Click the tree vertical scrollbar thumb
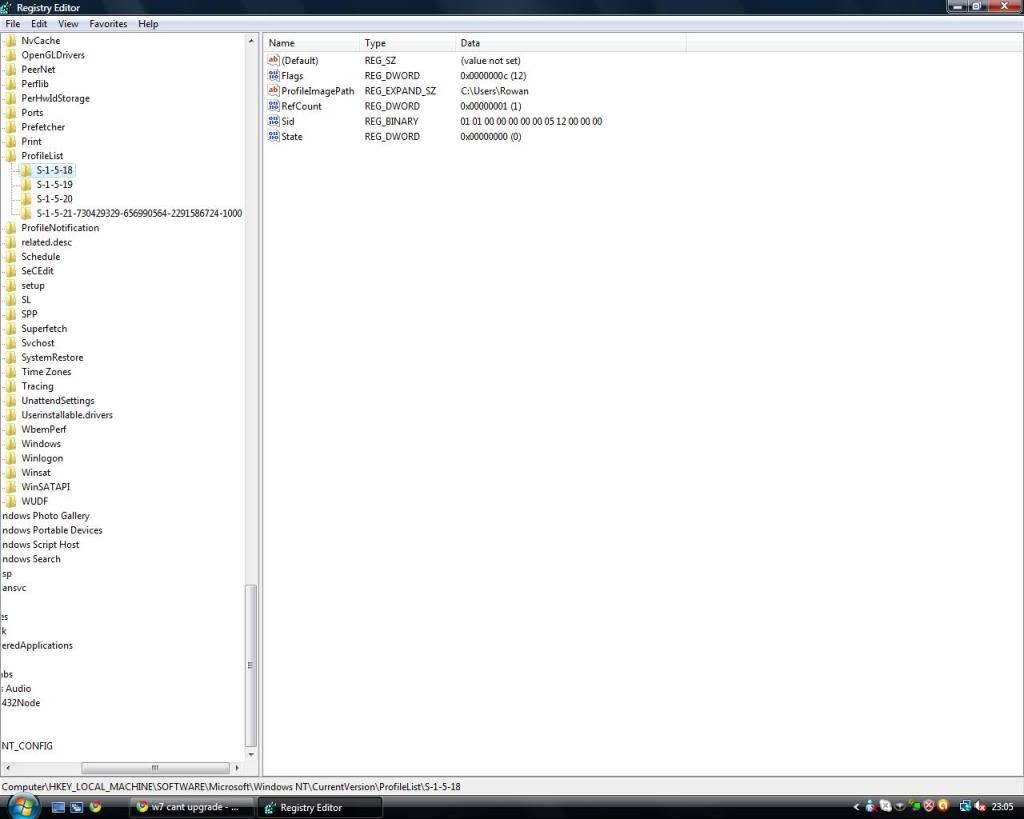1024x819 pixels. point(251,666)
